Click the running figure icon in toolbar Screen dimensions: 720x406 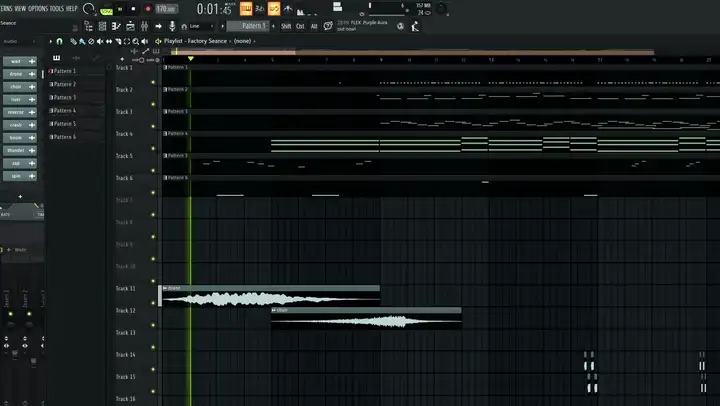tap(415, 26)
